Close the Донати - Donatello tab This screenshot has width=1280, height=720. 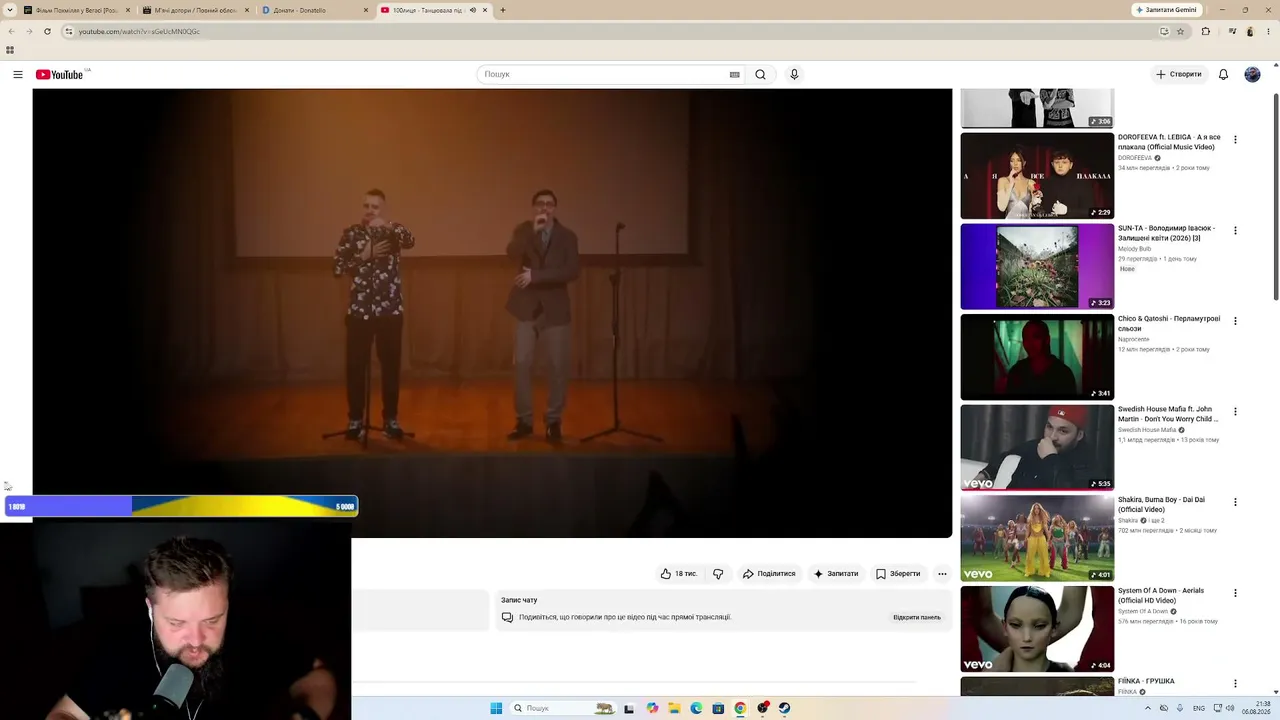click(366, 10)
